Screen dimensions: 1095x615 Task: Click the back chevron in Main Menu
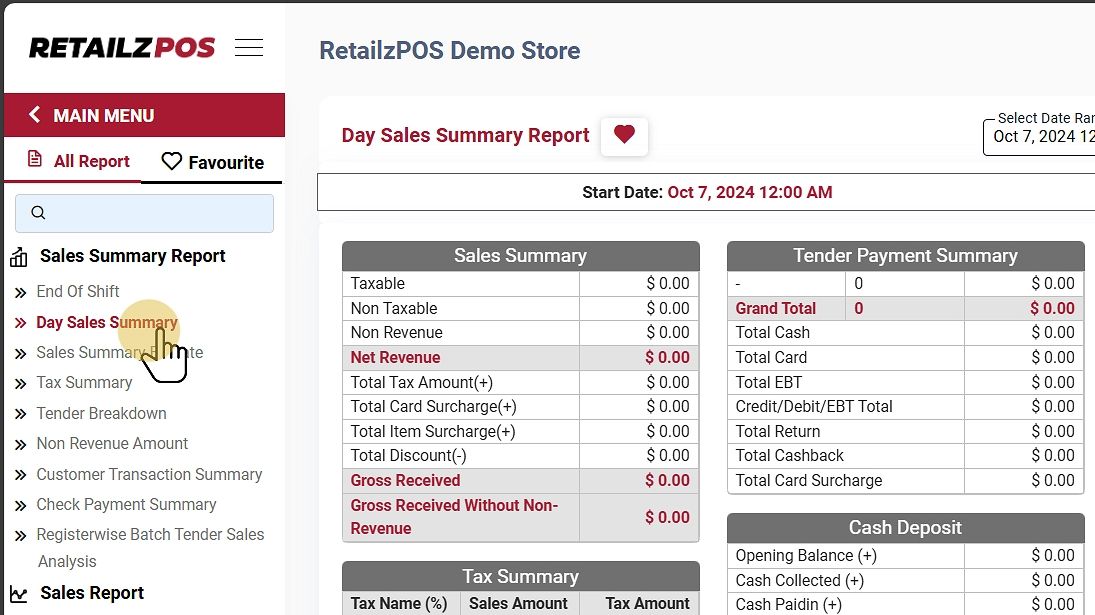[x=35, y=115]
